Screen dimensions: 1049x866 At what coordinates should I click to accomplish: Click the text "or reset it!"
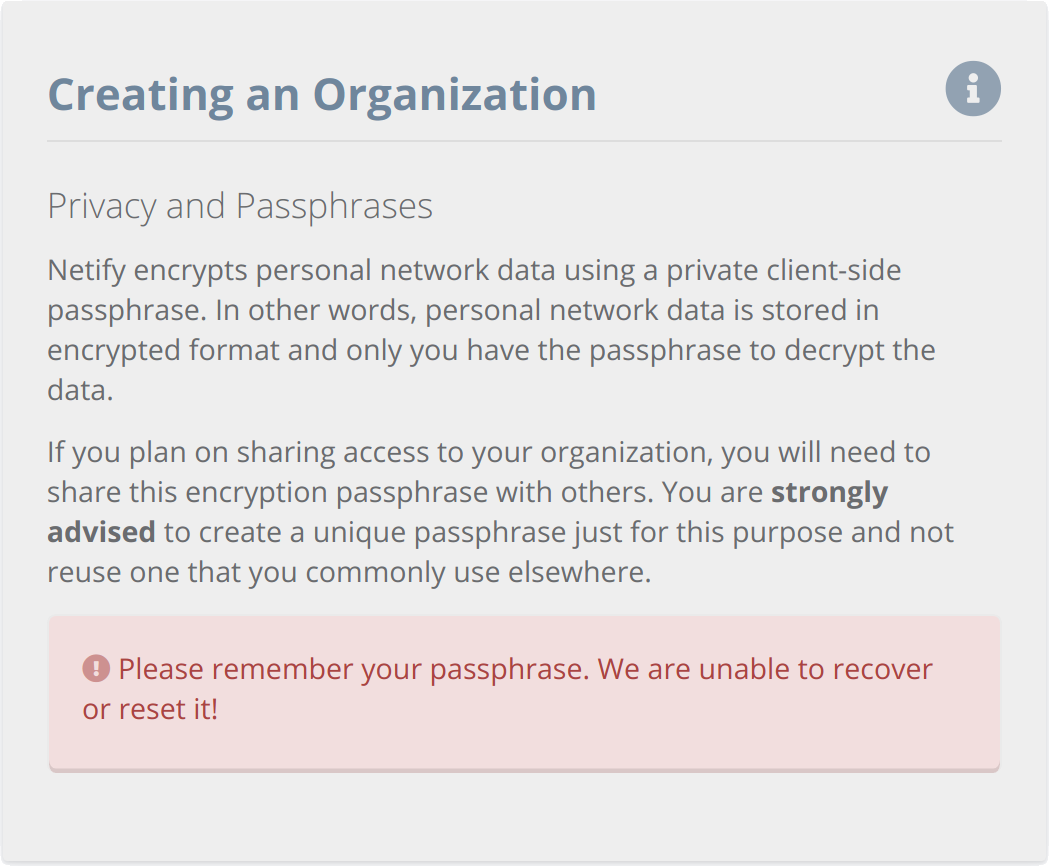point(151,709)
